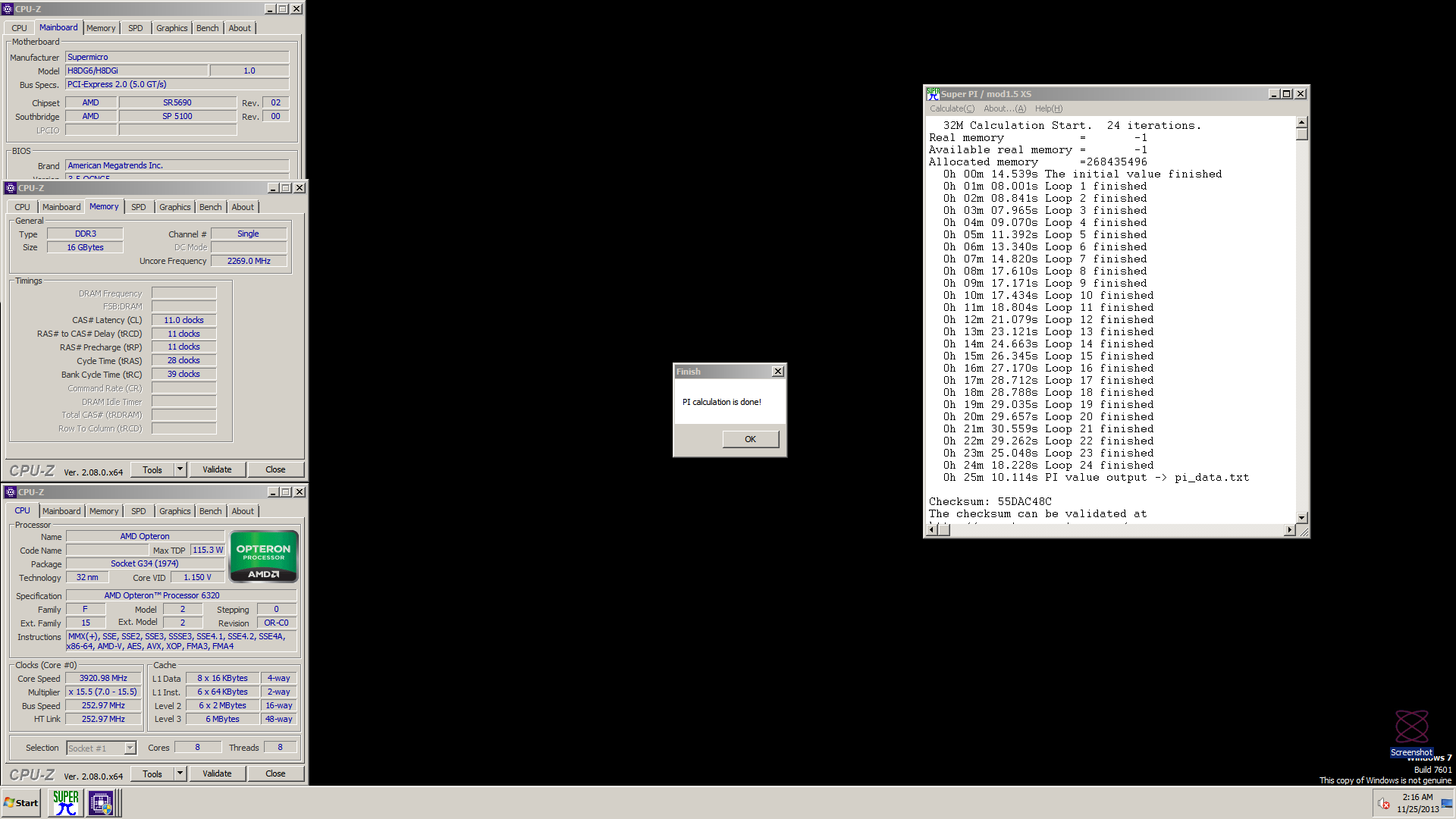Screen dimensions: 1456x819
Task: Click Close button in Memory CPU-Z window
Action: pyautogui.click(x=275, y=469)
